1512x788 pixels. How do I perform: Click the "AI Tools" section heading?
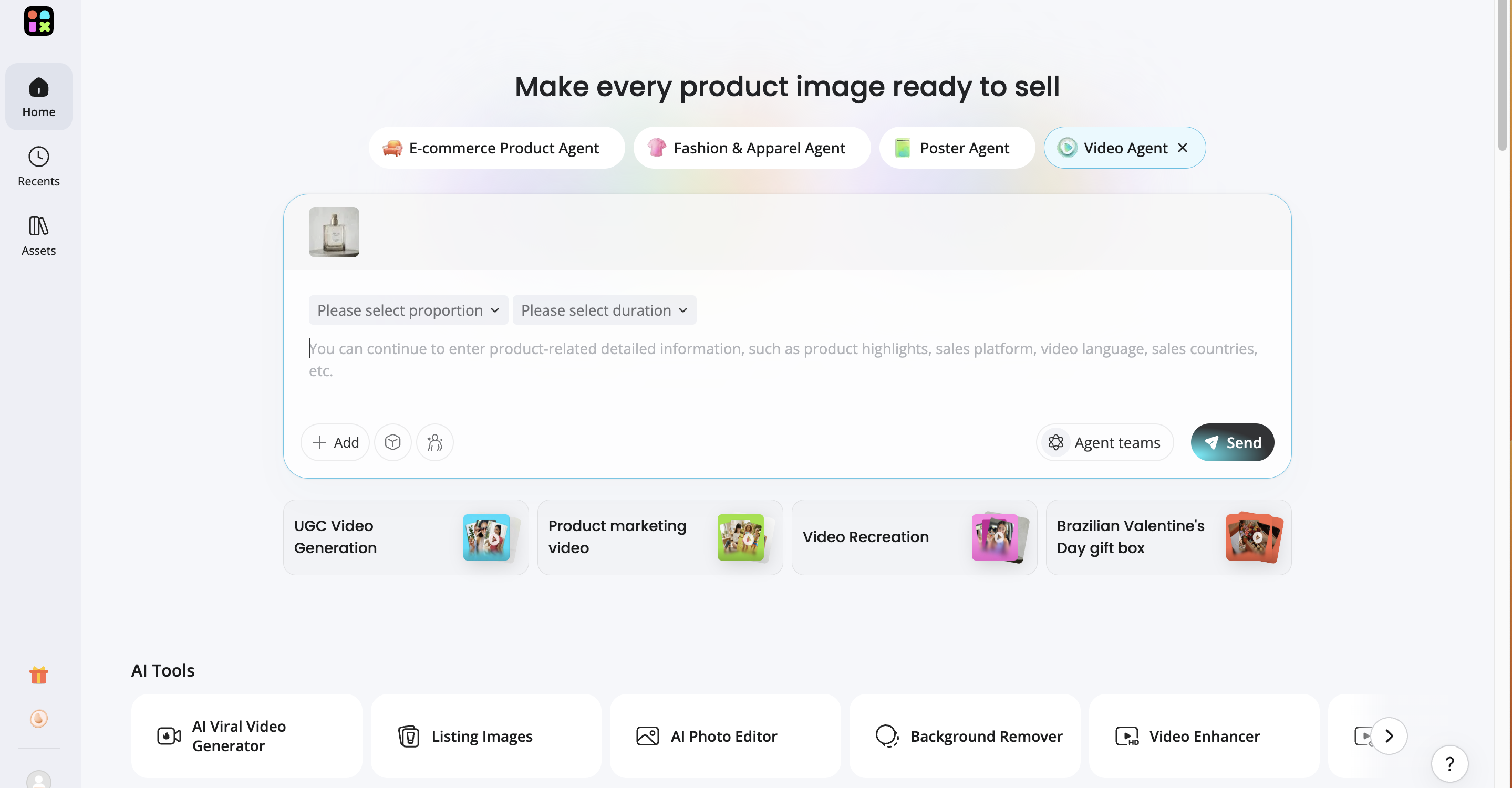(162, 670)
